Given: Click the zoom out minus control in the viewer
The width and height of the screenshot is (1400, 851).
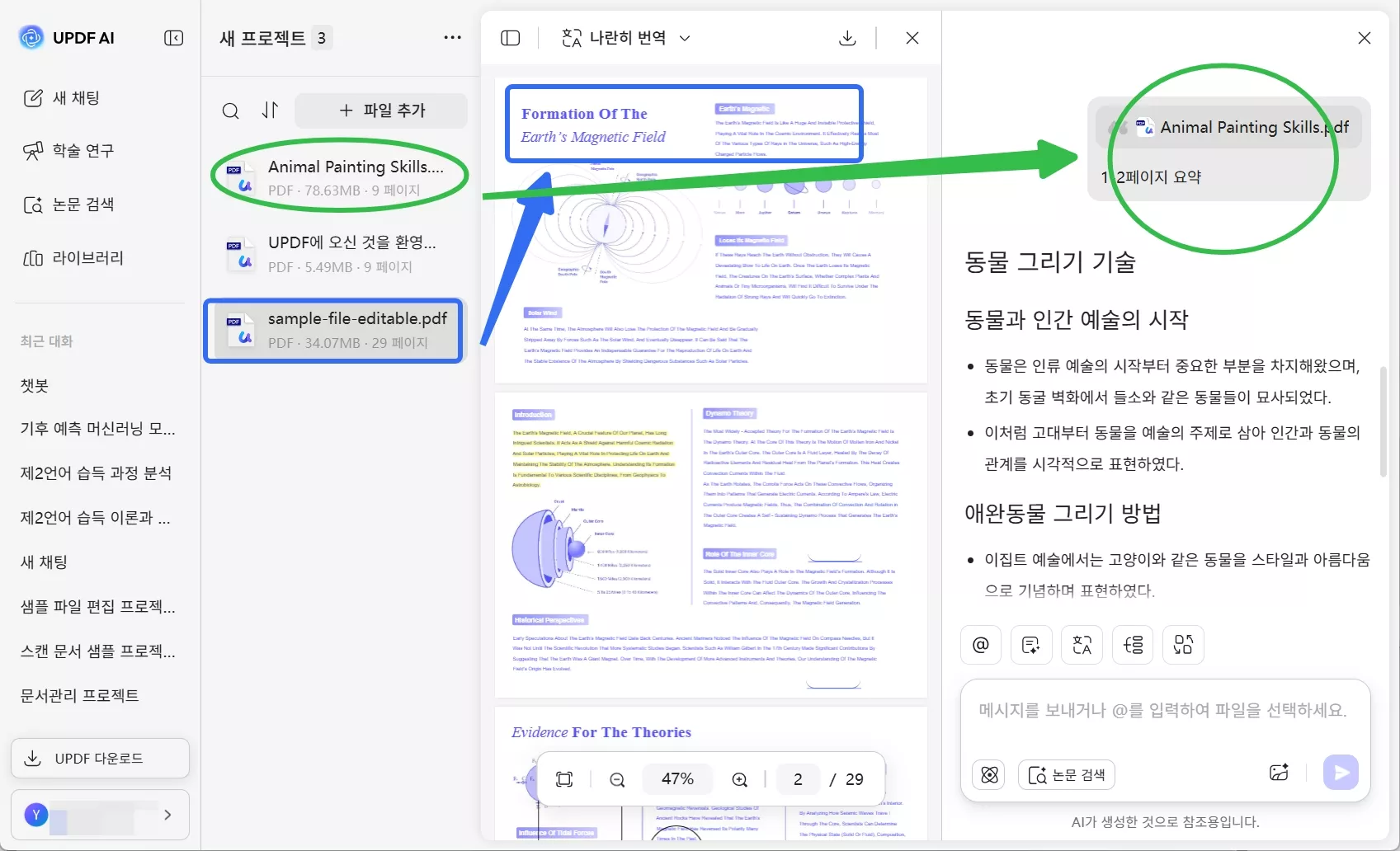Looking at the screenshot, I should [x=616, y=778].
